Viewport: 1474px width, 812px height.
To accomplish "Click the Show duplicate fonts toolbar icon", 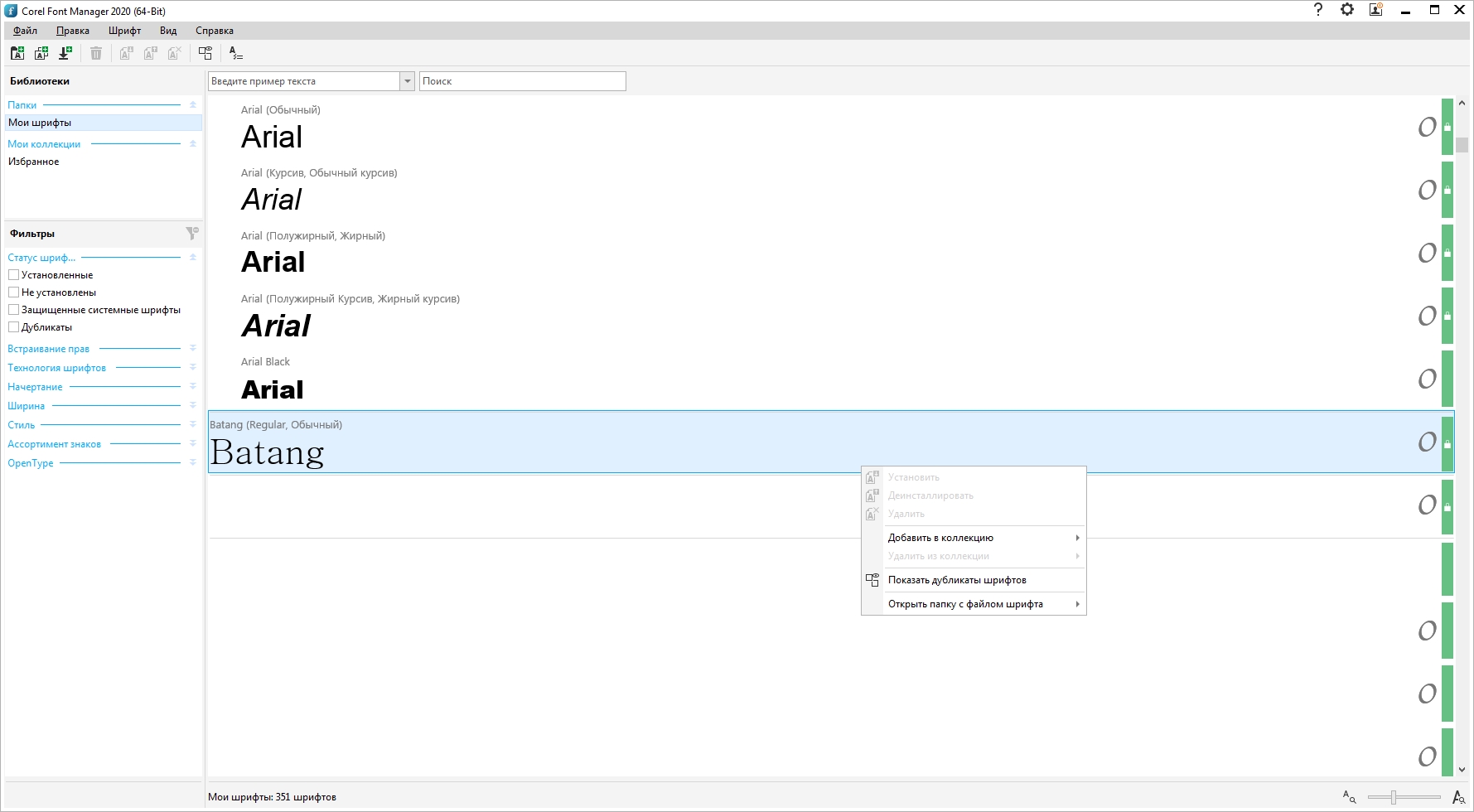I will [205, 53].
